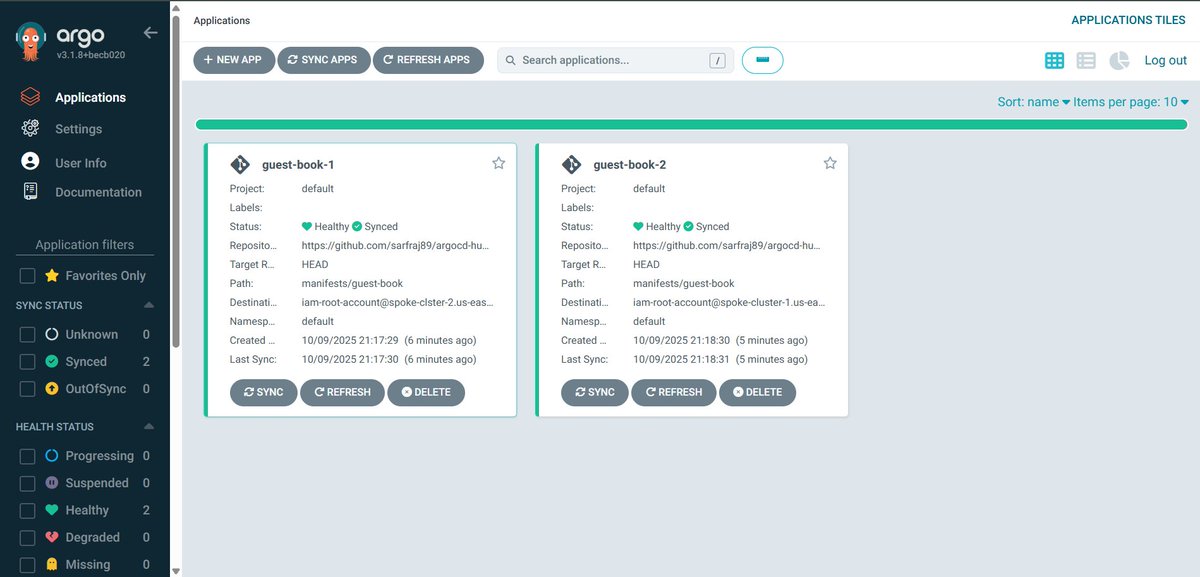The image size is (1200, 577).
Task: Toggle the Progressing health checkbox
Action: 28,456
